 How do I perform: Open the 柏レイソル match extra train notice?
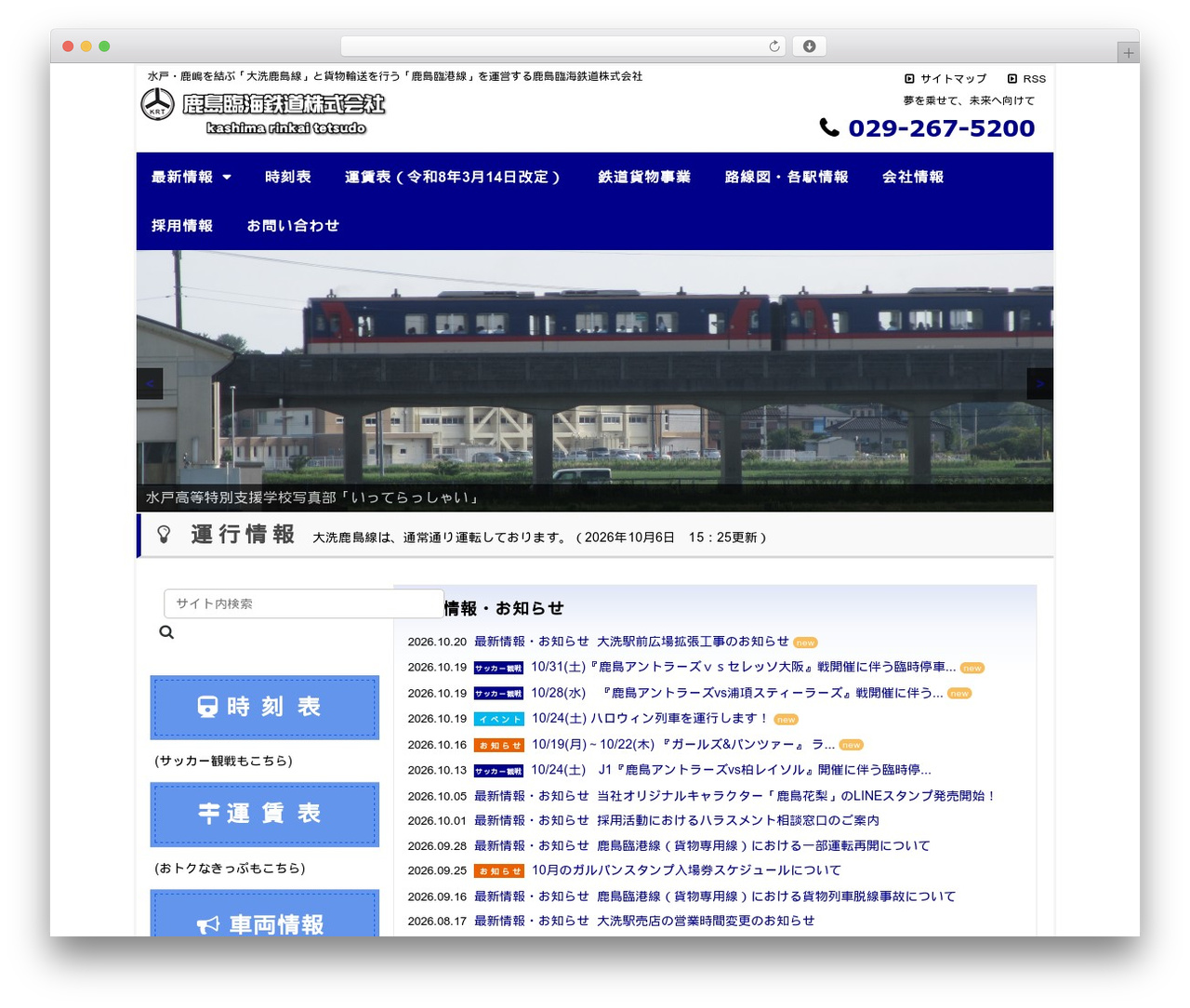731,770
